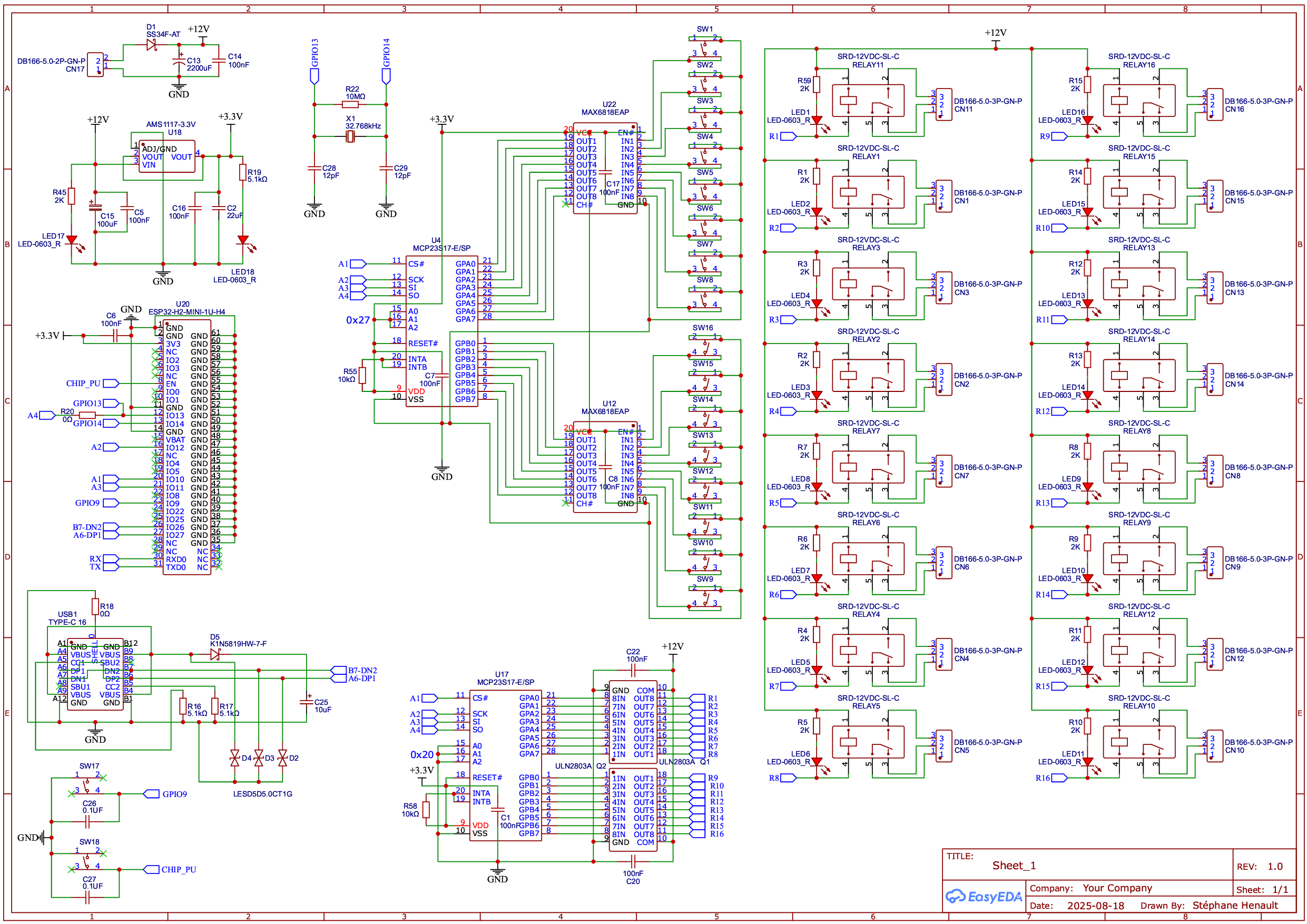
Task: Click the RELAY11 coil and contact symbol
Action: click(868, 101)
